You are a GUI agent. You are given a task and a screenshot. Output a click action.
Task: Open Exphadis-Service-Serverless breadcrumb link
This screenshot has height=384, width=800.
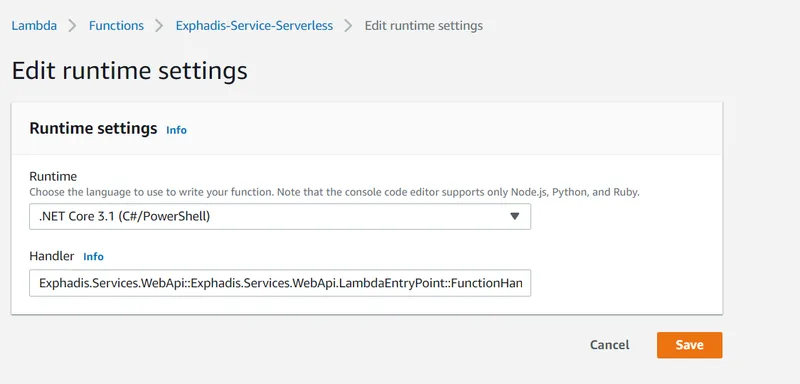254,25
